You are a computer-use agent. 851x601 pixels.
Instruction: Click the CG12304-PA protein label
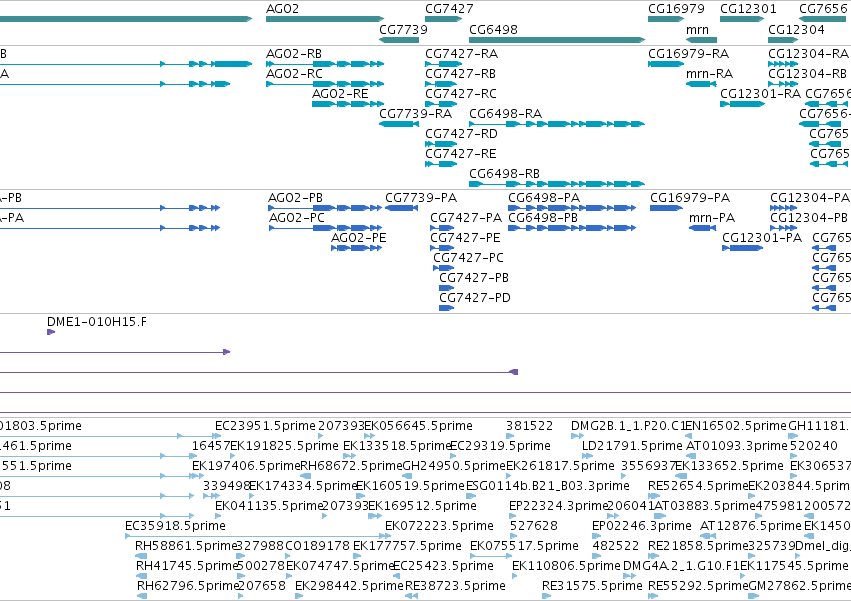coord(810,198)
